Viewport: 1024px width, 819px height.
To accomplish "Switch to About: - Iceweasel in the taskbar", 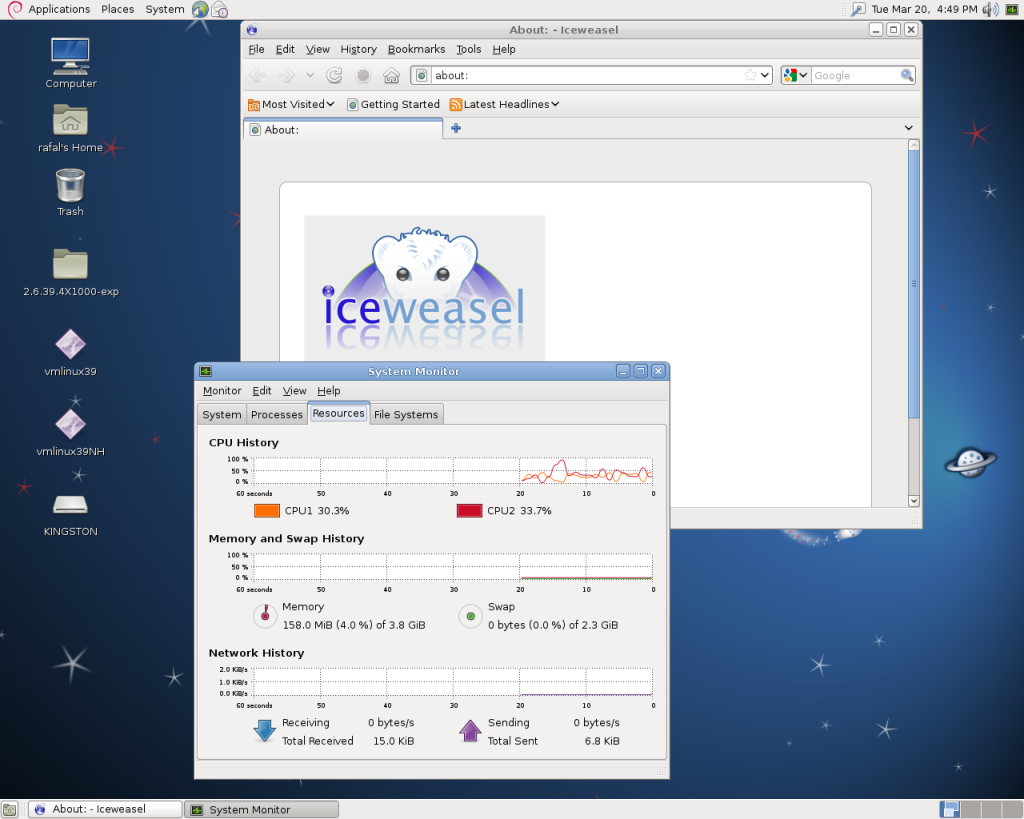I will 105,809.
